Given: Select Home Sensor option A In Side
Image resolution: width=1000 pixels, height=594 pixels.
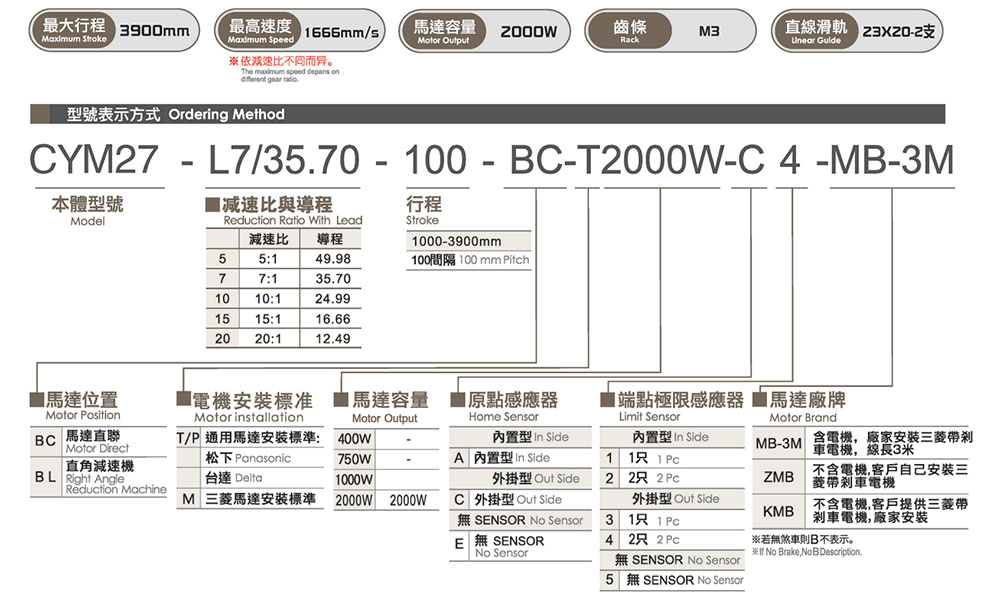Looking at the screenshot, I should coord(520,458).
